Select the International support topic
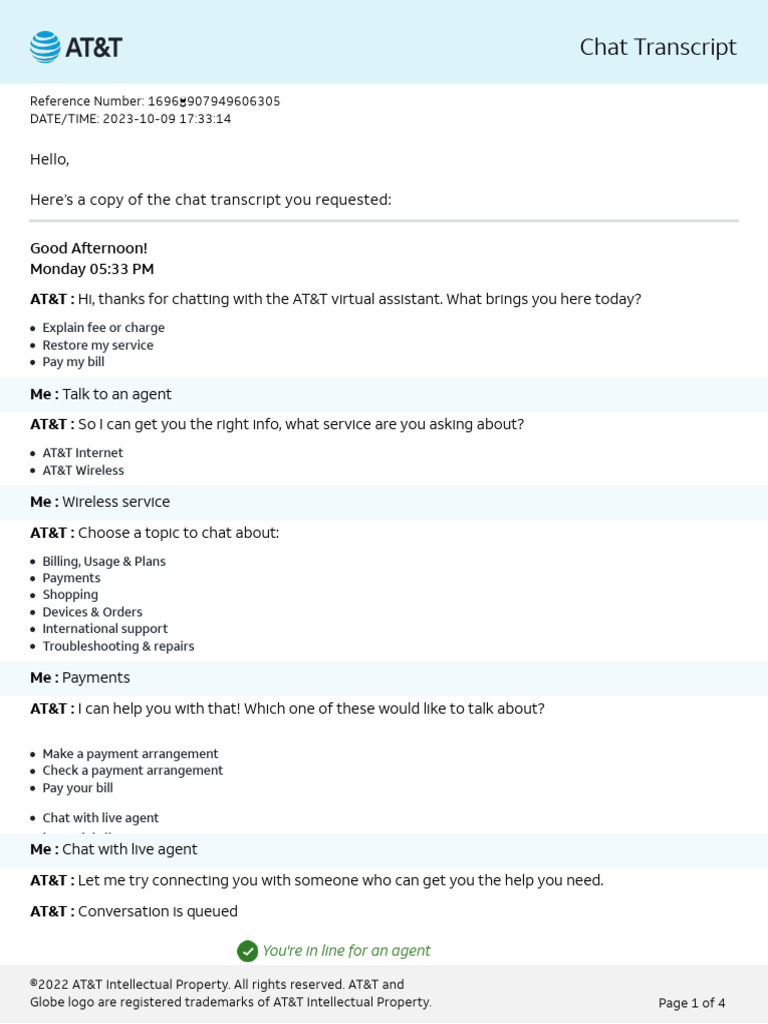Viewport: 768px width, 1024px height. pyautogui.click(x=105, y=629)
